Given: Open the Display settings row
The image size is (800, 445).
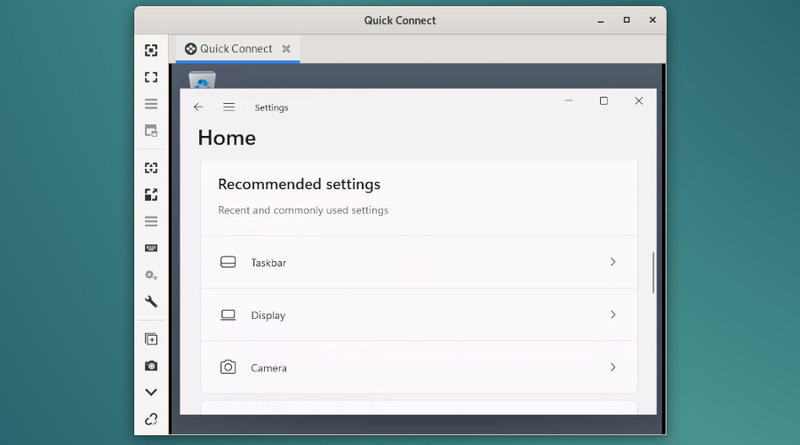Looking at the screenshot, I should coord(419,315).
